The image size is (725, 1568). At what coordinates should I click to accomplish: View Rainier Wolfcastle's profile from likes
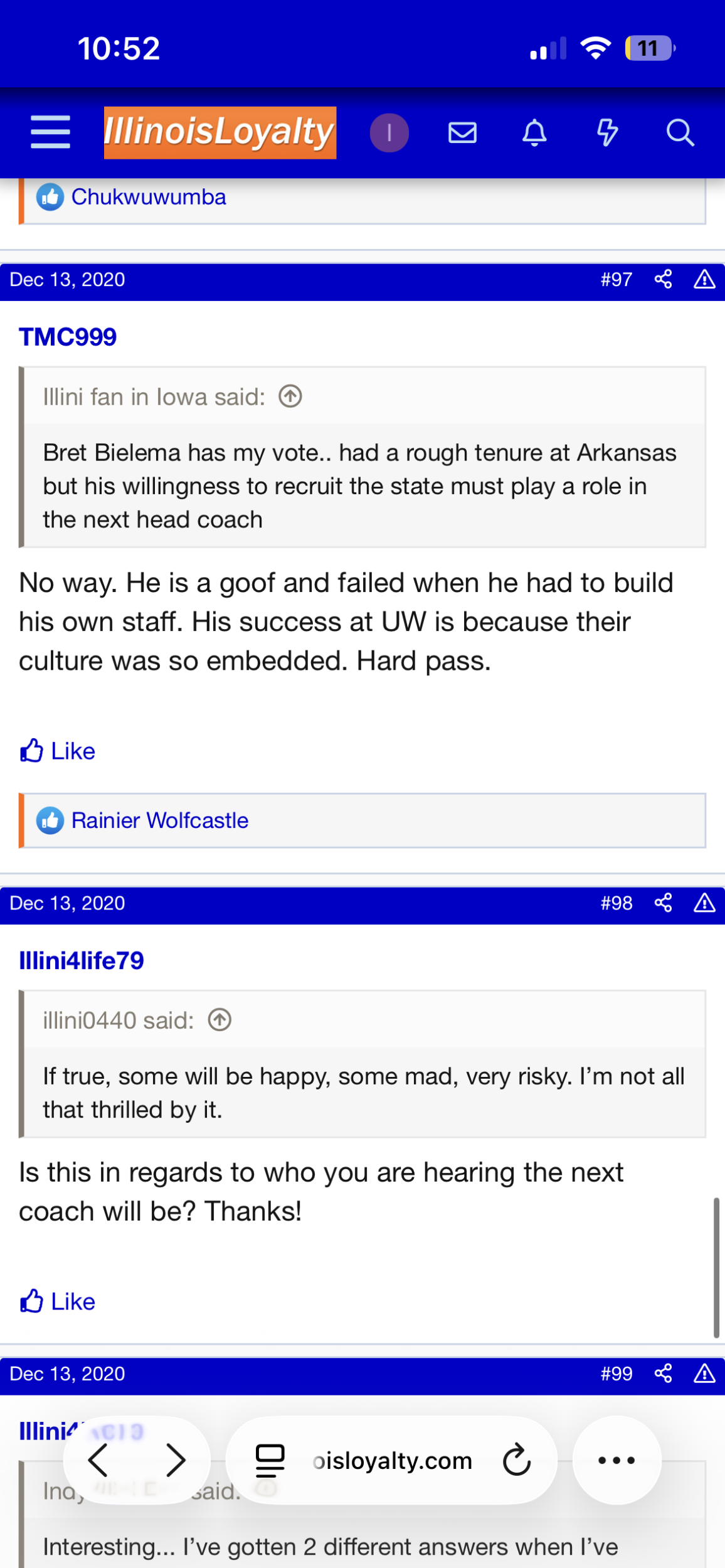[x=159, y=820]
